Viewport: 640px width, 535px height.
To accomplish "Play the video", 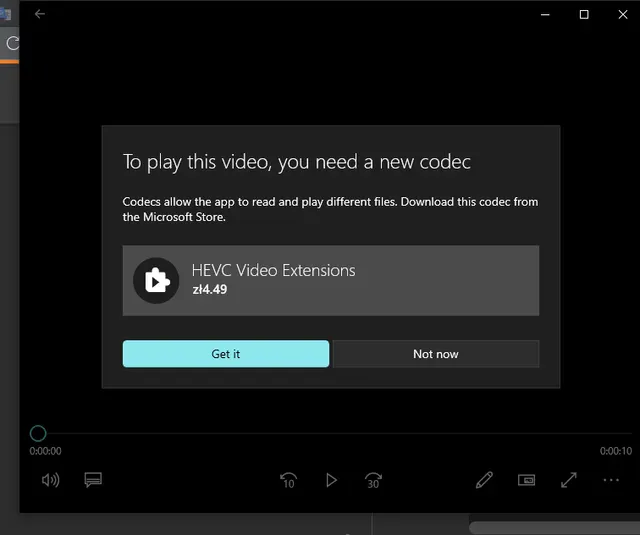I will click(x=331, y=480).
